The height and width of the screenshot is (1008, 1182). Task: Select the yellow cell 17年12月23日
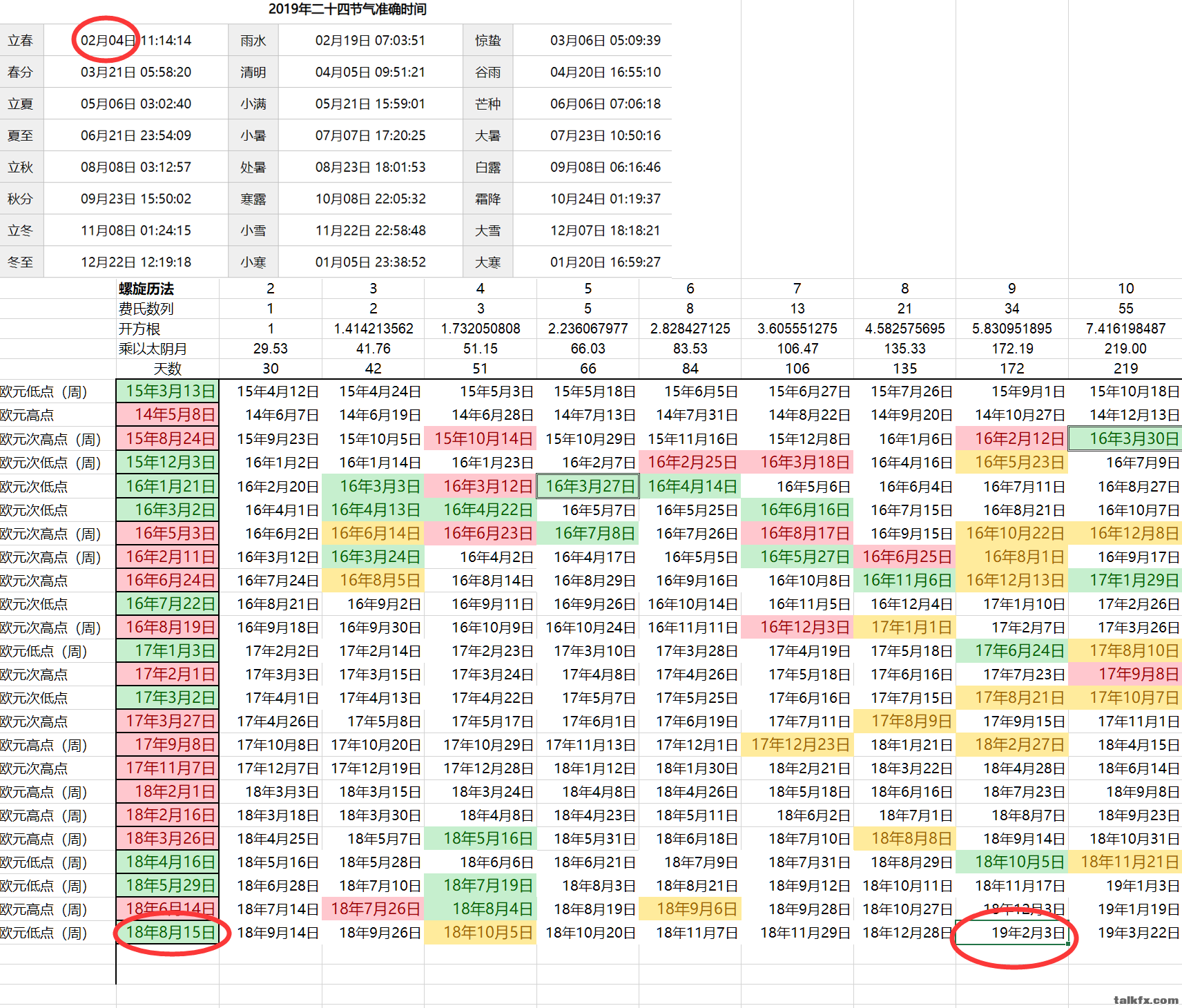797,744
